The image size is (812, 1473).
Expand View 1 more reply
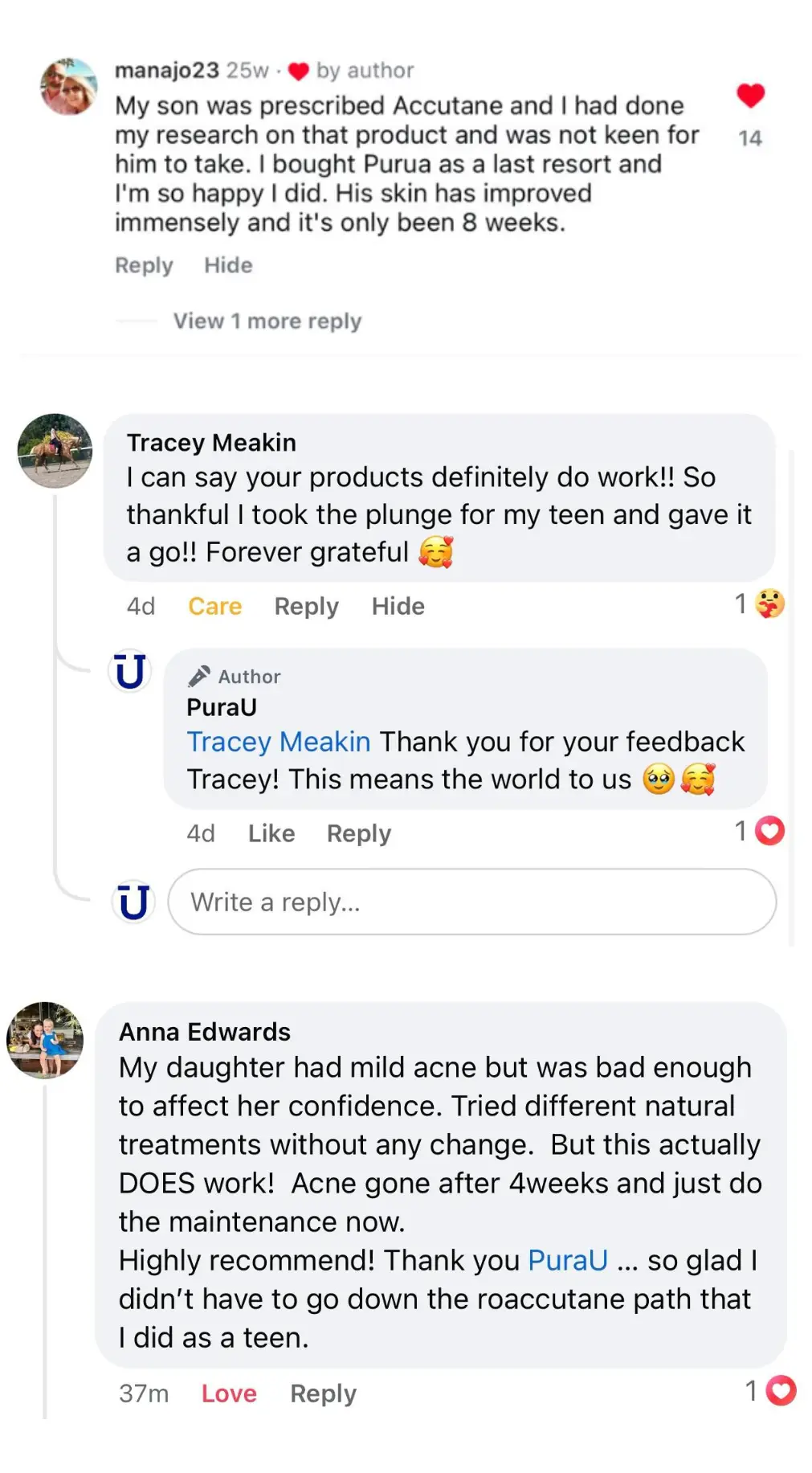tap(267, 321)
